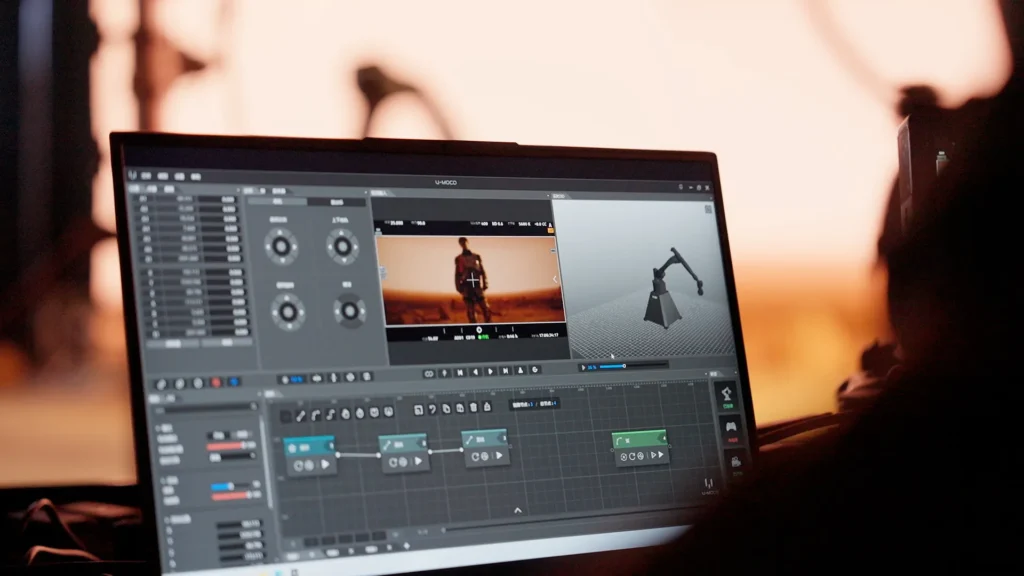Expand the panel with the upward chevron below the node grid
Viewport: 1024px width, 576px height.
(518, 510)
